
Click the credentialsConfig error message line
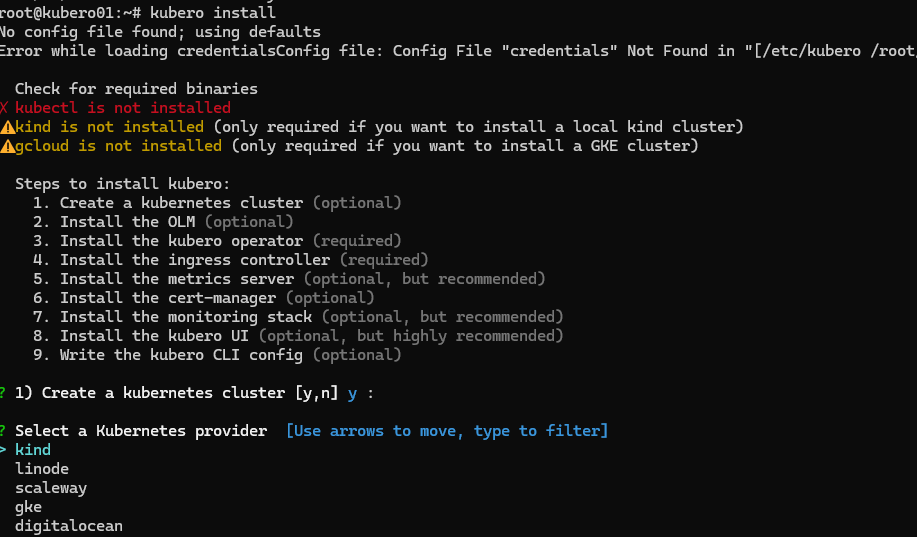coord(400,51)
